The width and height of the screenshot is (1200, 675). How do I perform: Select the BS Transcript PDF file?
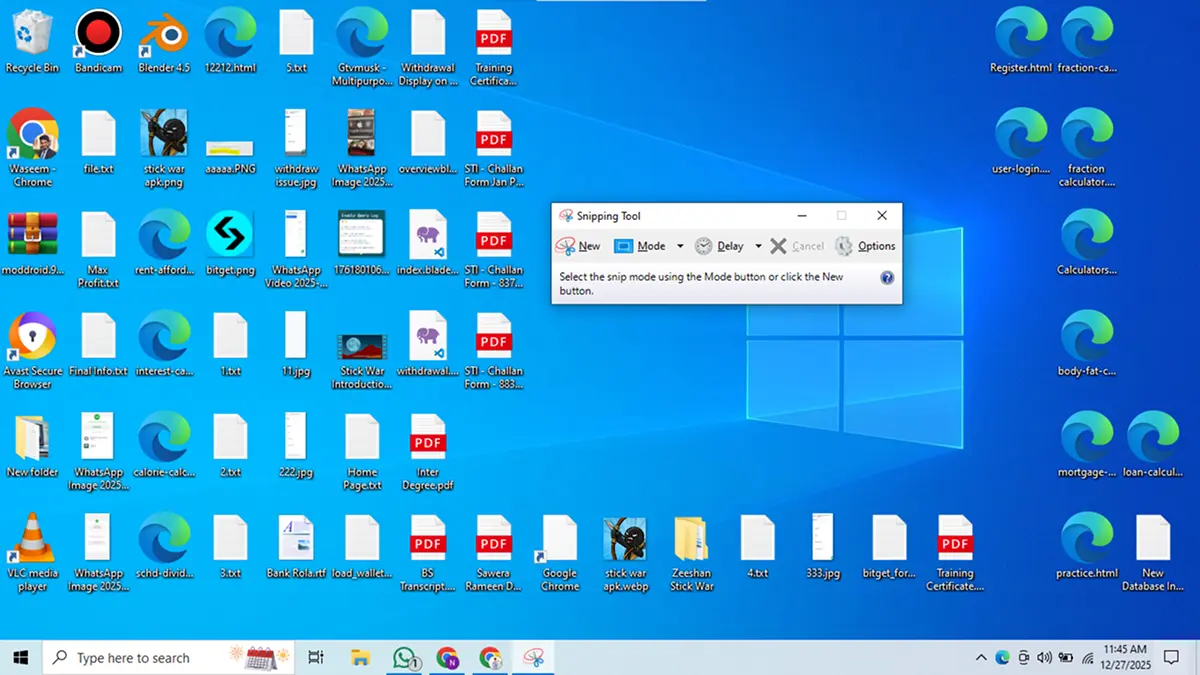pos(428,552)
